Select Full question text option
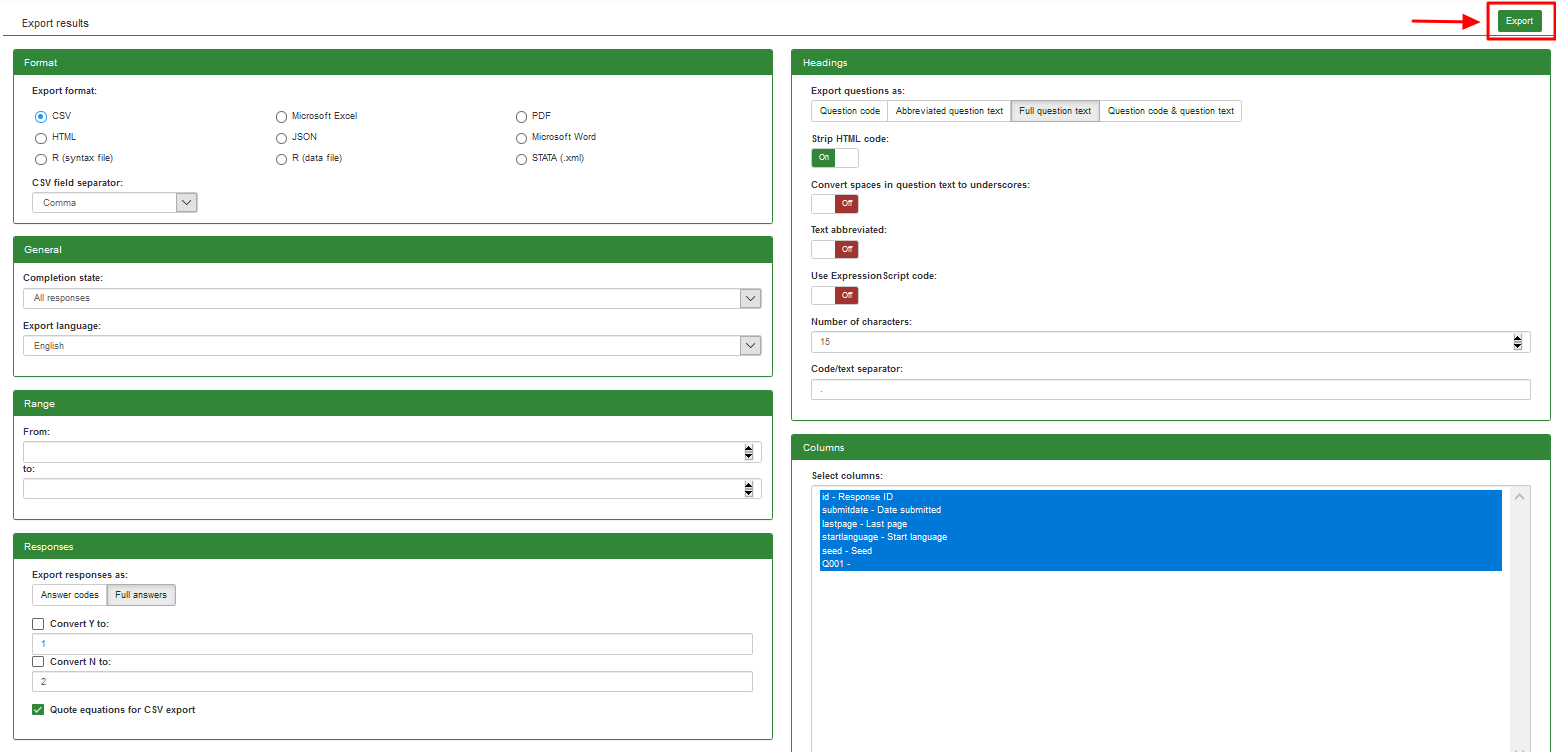This screenshot has height=752, width=1556. pyautogui.click(x=1055, y=111)
